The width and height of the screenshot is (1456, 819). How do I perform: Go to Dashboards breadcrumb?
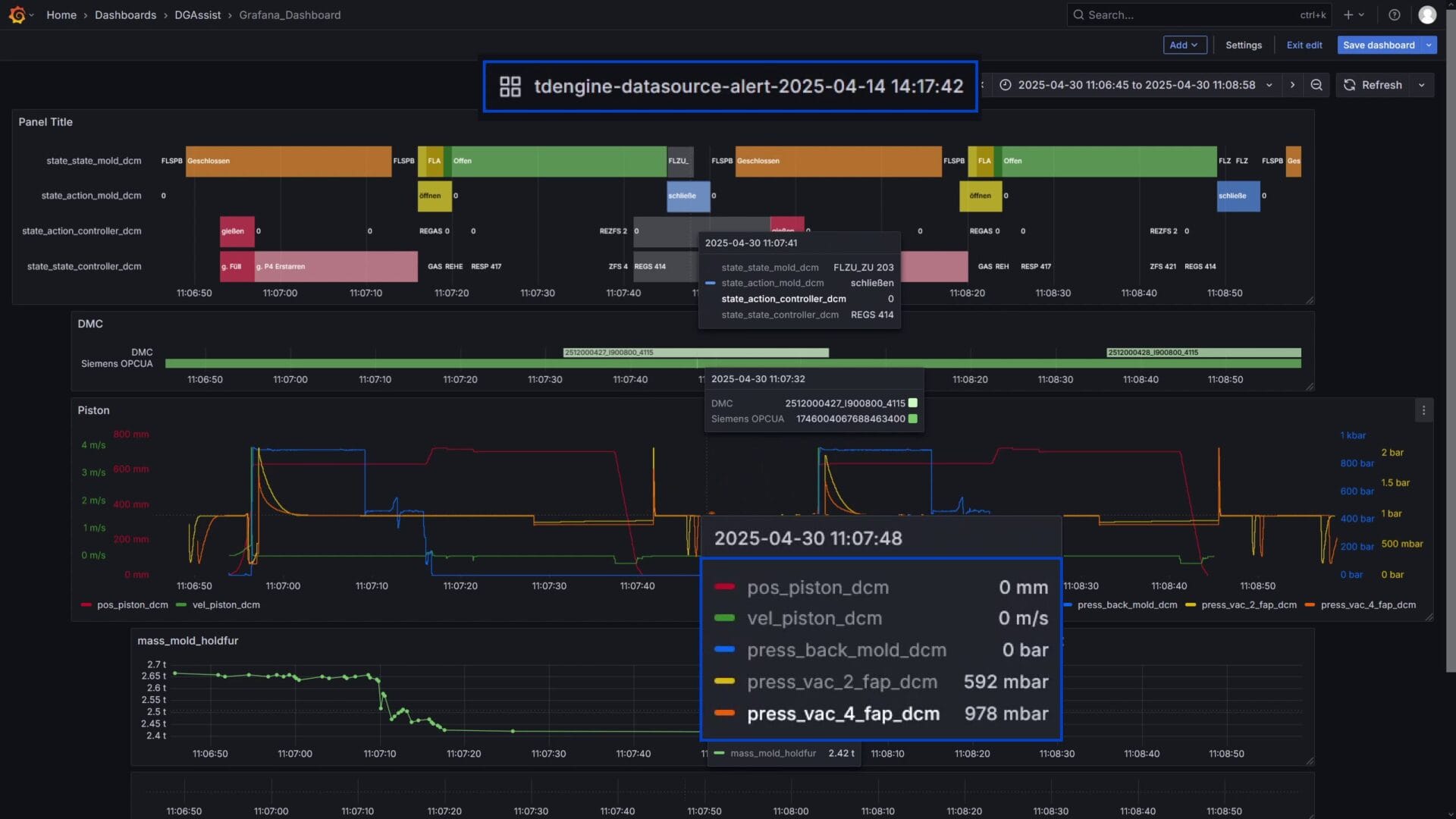click(x=125, y=14)
